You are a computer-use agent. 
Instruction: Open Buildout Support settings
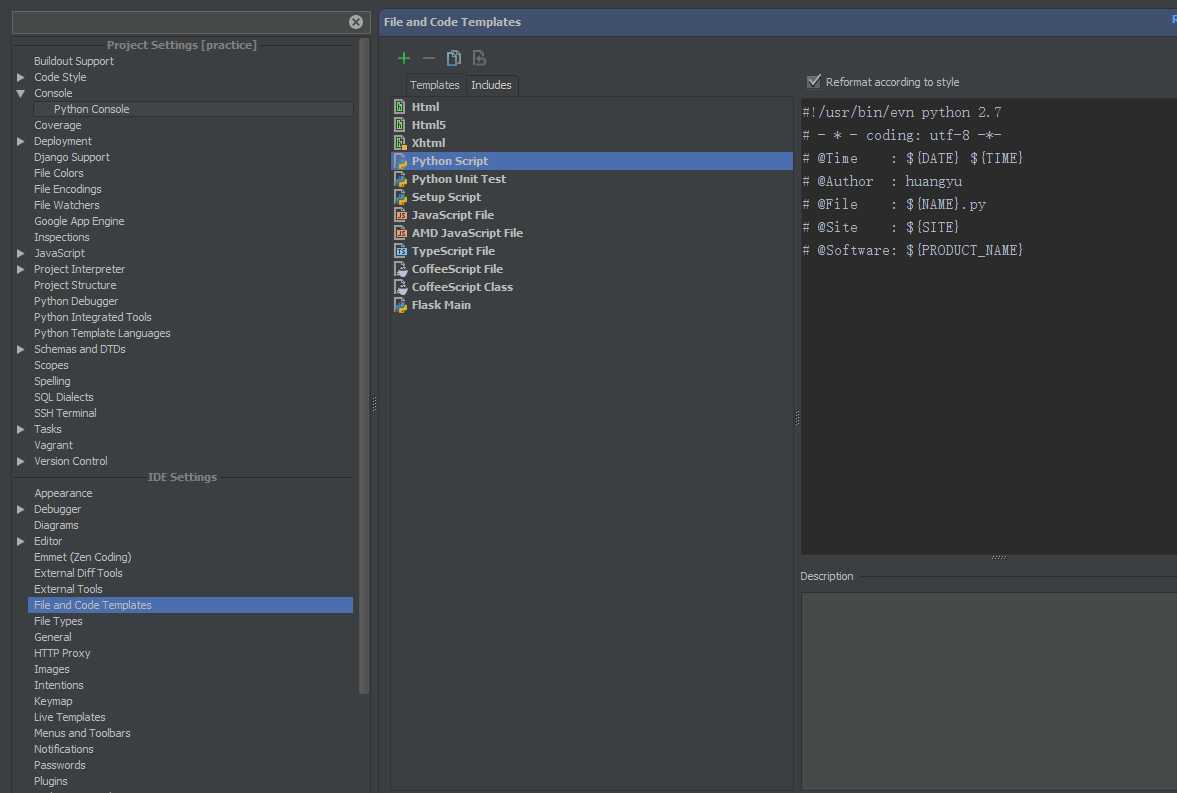(74, 61)
